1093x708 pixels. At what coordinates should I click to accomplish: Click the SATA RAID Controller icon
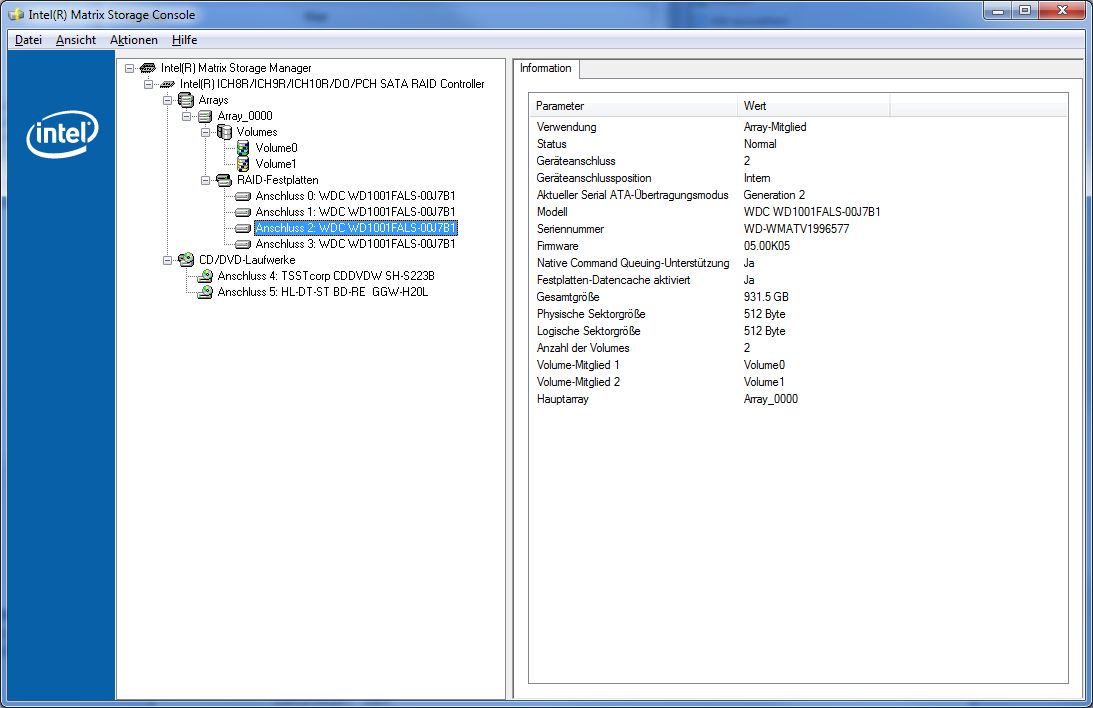pyautogui.click(x=167, y=84)
